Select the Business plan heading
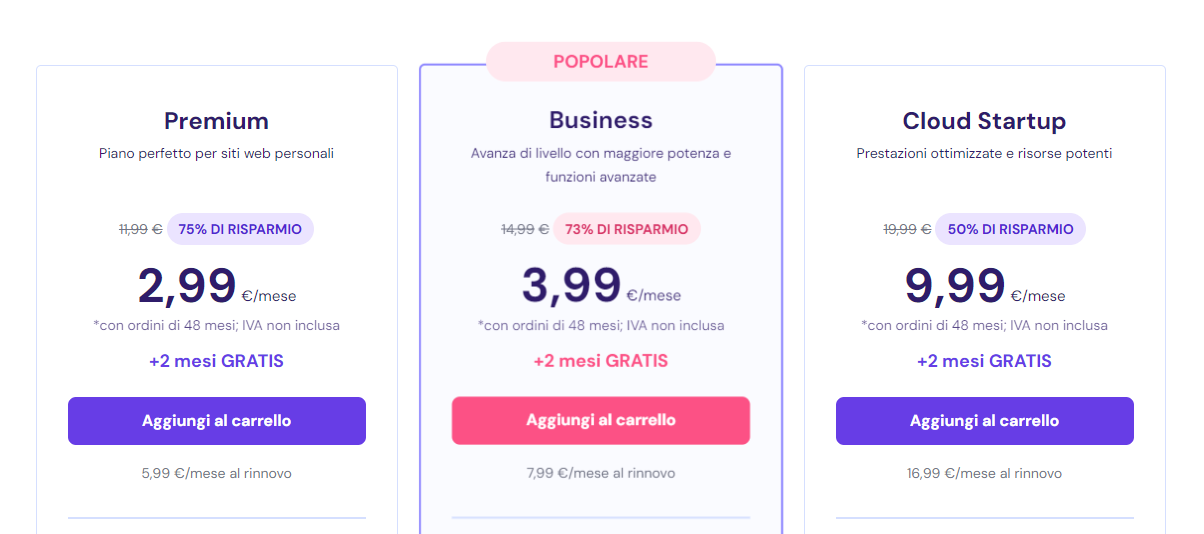The image size is (1204, 534). [x=600, y=120]
